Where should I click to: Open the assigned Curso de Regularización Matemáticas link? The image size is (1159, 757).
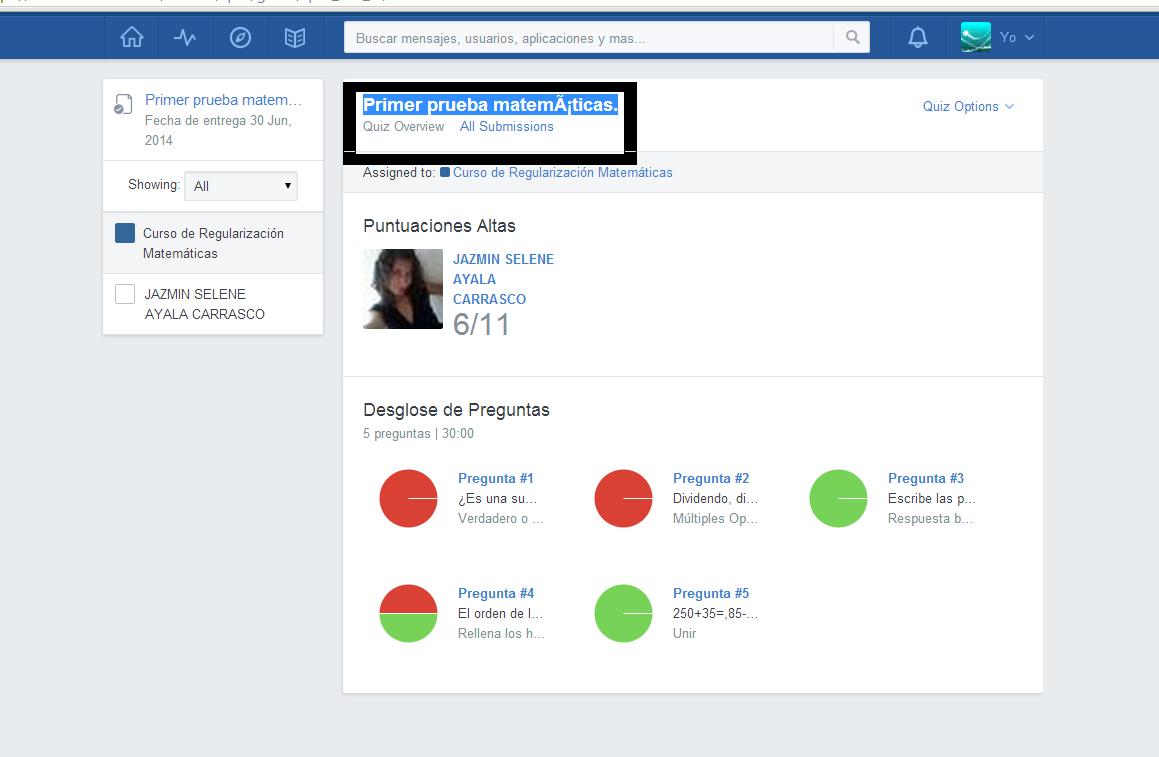click(562, 173)
